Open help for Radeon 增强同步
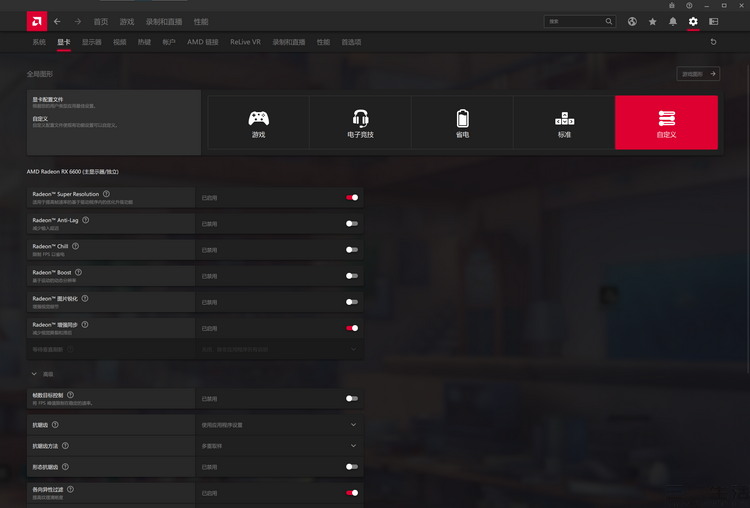This screenshot has width=750, height=508. (x=85, y=324)
